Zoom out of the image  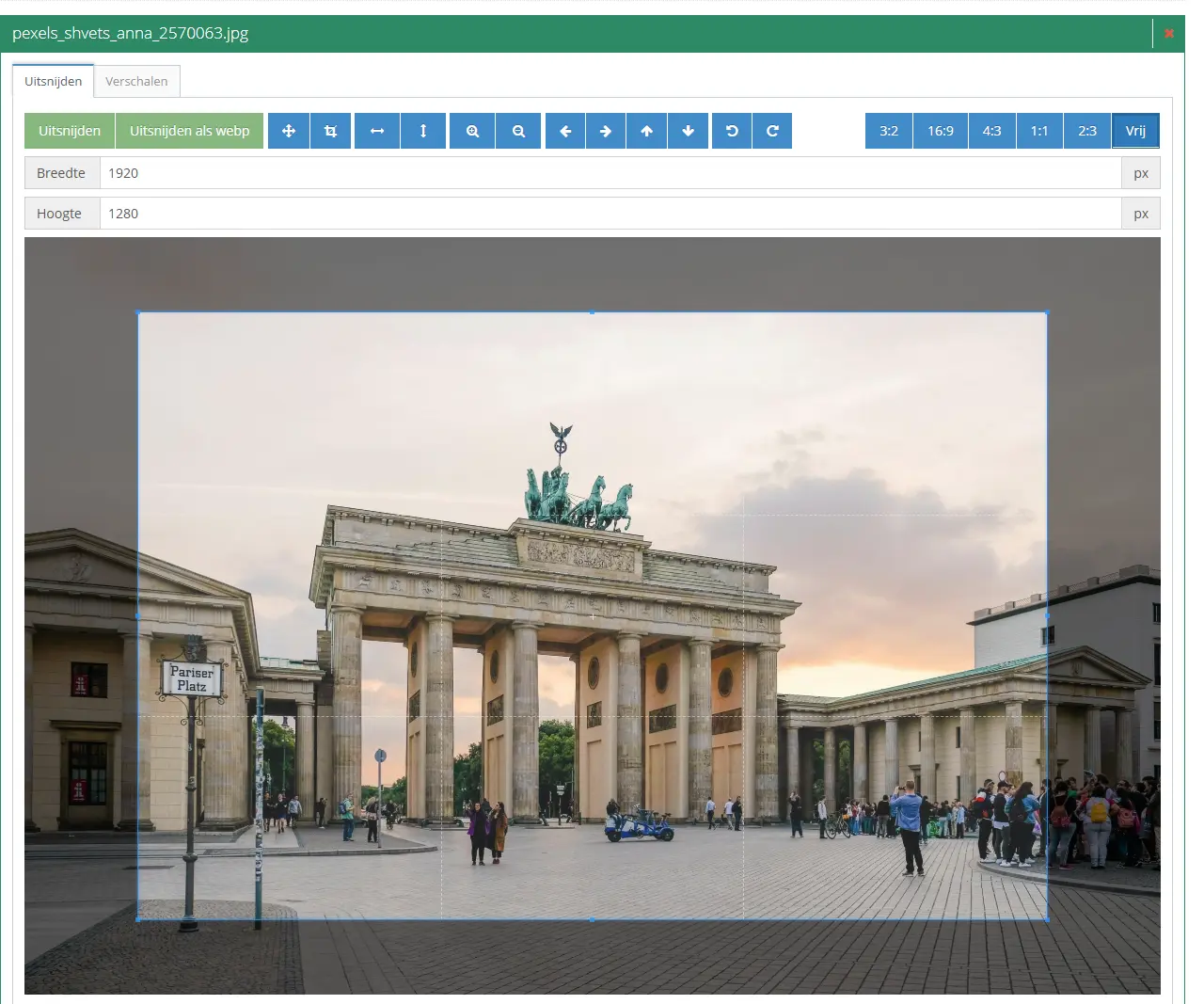pos(518,131)
